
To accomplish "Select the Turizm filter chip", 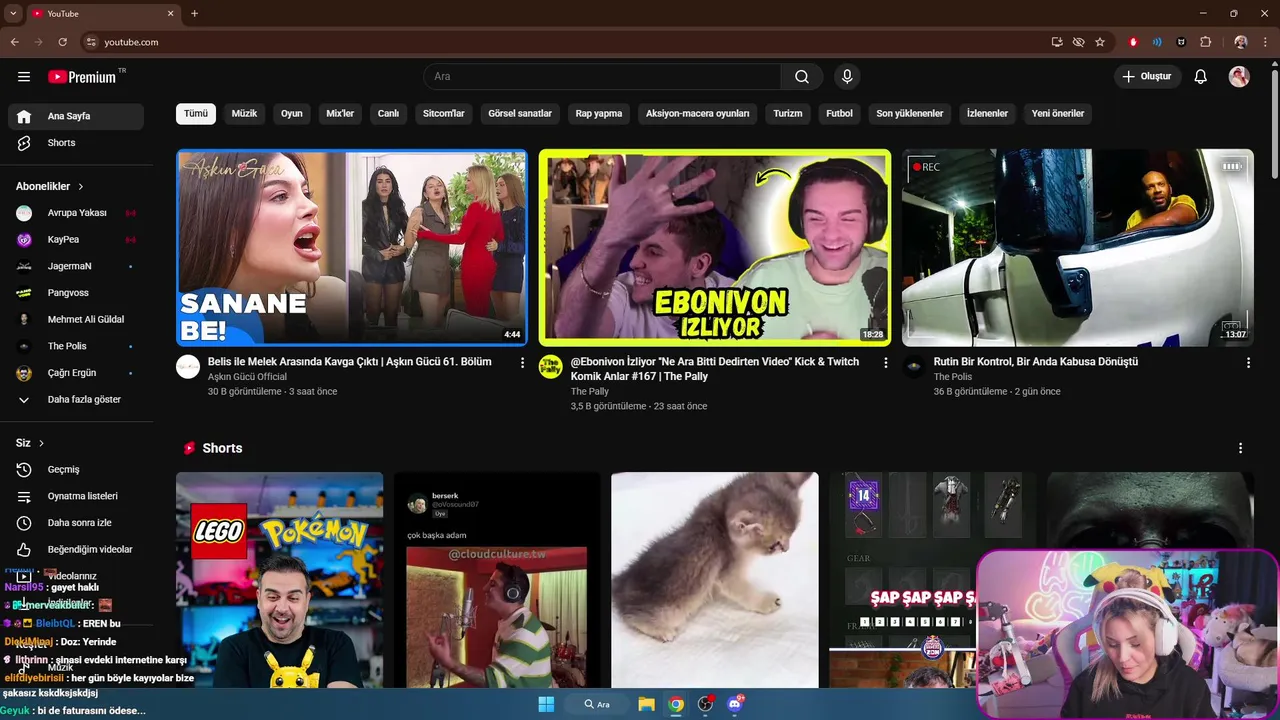I will [x=788, y=113].
